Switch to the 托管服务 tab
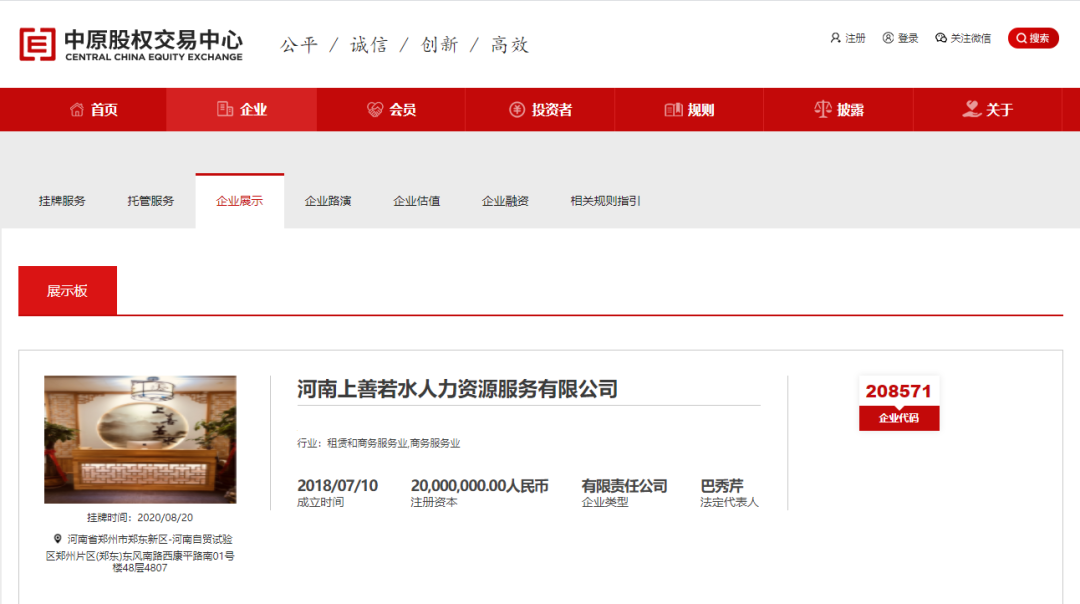 (150, 201)
